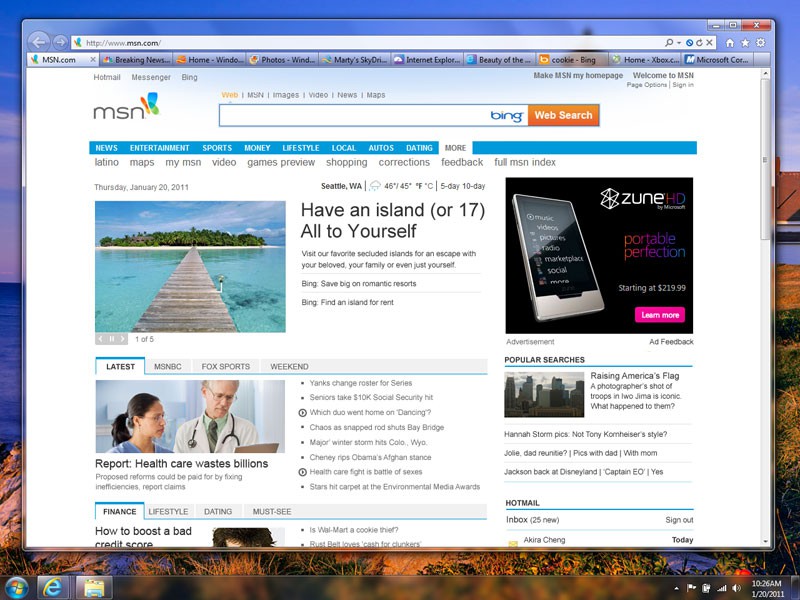800x600 pixels.
Task: Expand the MORE navigation dropdown
Action: 454,146
